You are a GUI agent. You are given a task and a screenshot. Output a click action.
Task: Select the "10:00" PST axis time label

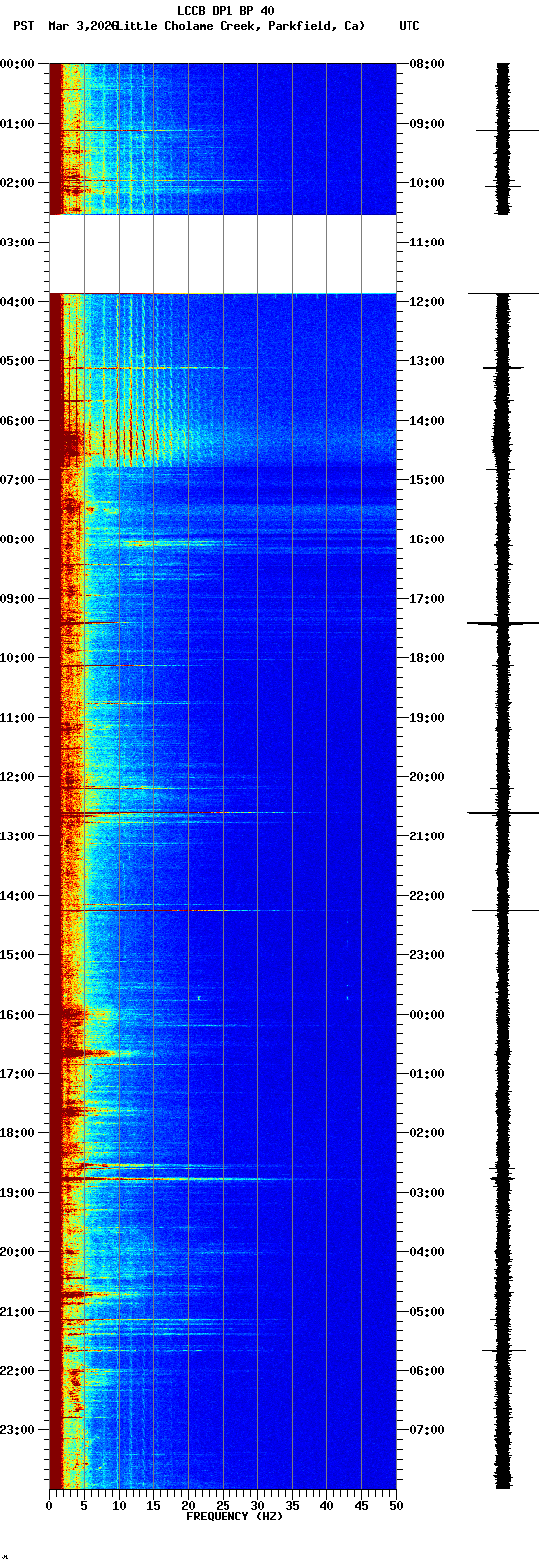point(17,658)
